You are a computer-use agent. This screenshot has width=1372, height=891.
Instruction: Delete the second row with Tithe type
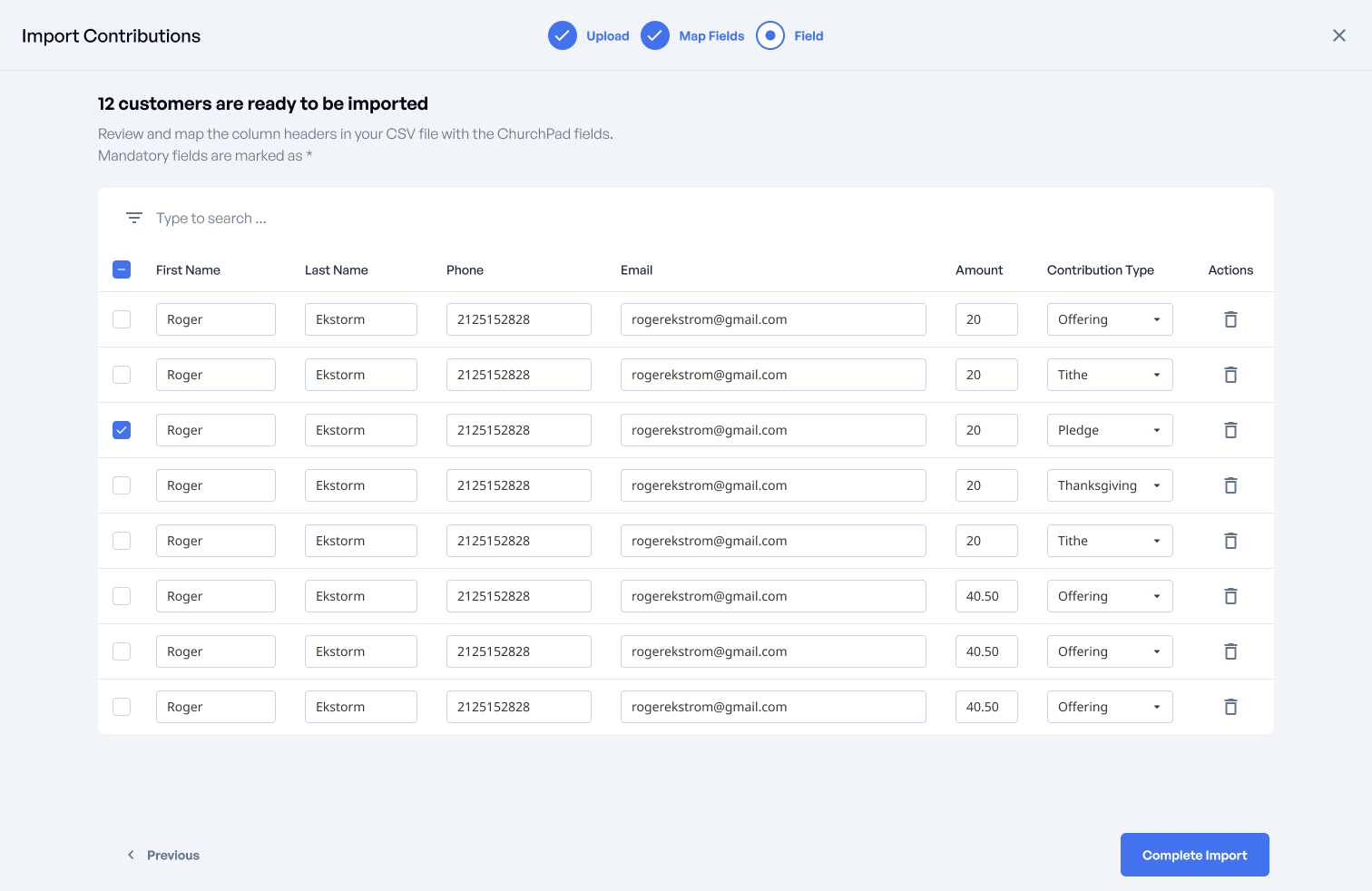pyautogui.click(x=1230, y=541)
